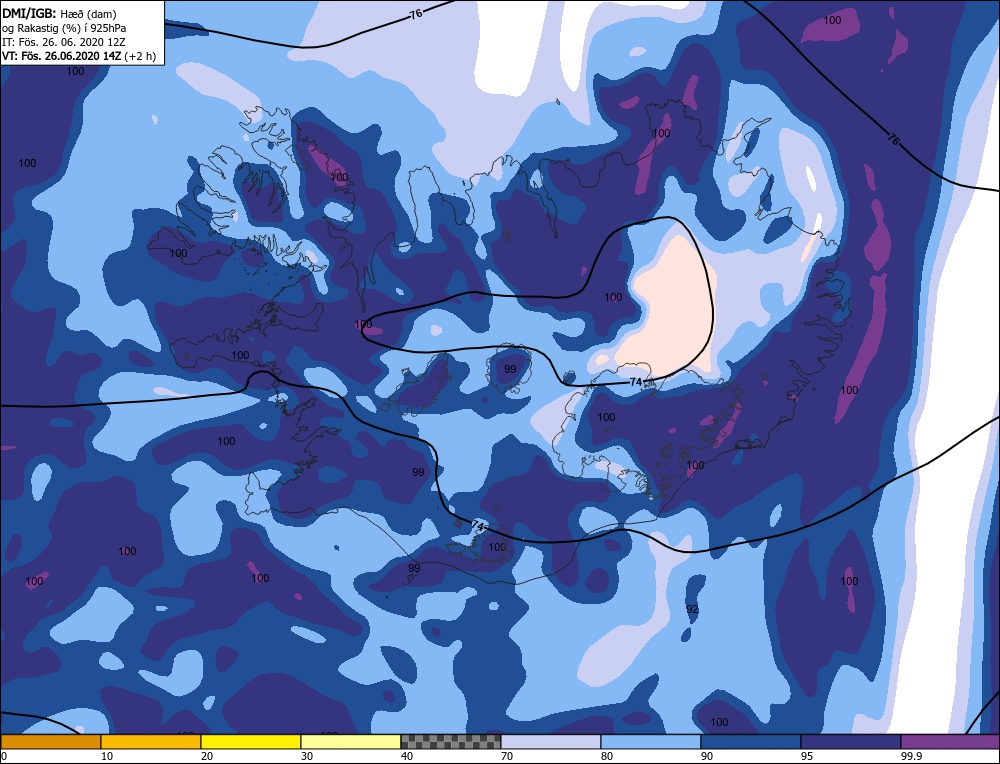This screenshot has width=1000, height=764.
Task: Select the '30' legend tick label
Action: pyautogui.click(x=307, y=756)
